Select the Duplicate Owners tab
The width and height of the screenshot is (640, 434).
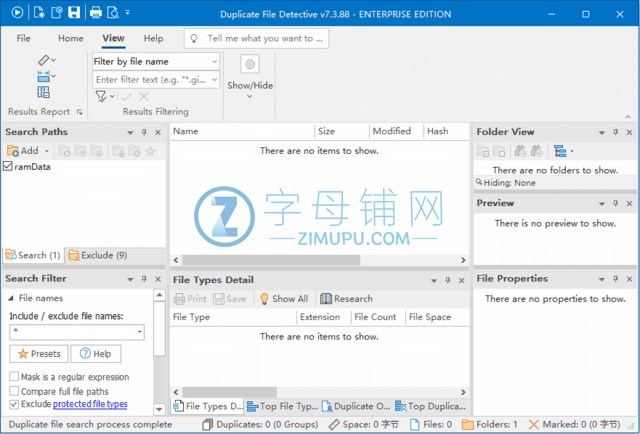(x=356, y=406)
